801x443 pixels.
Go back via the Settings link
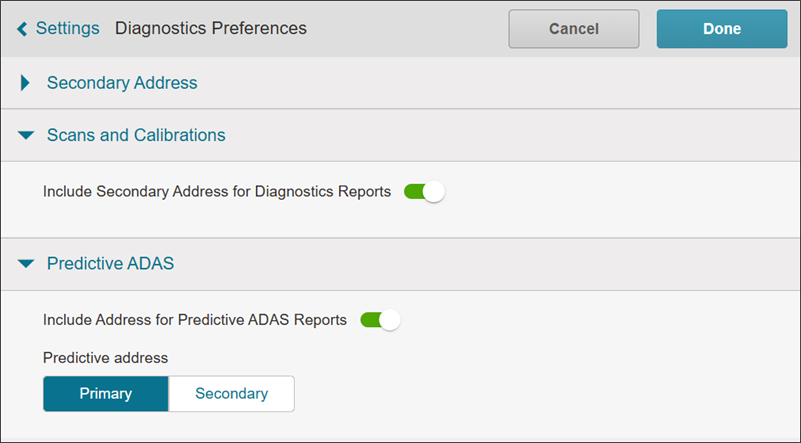click(x=67, y=28)
